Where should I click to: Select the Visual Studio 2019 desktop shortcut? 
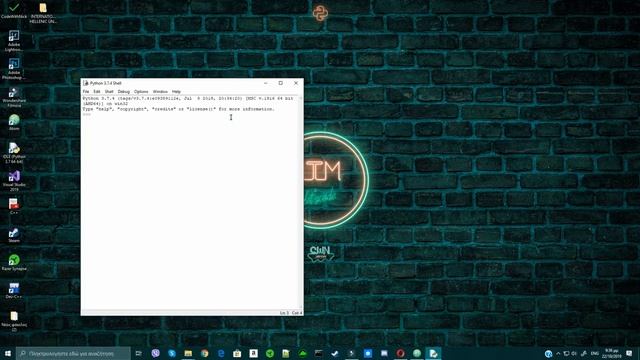(x=14, y=181)
